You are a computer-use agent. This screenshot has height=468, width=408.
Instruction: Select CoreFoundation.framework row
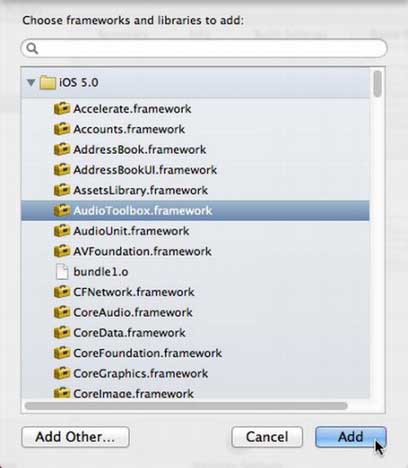[195, 353]
